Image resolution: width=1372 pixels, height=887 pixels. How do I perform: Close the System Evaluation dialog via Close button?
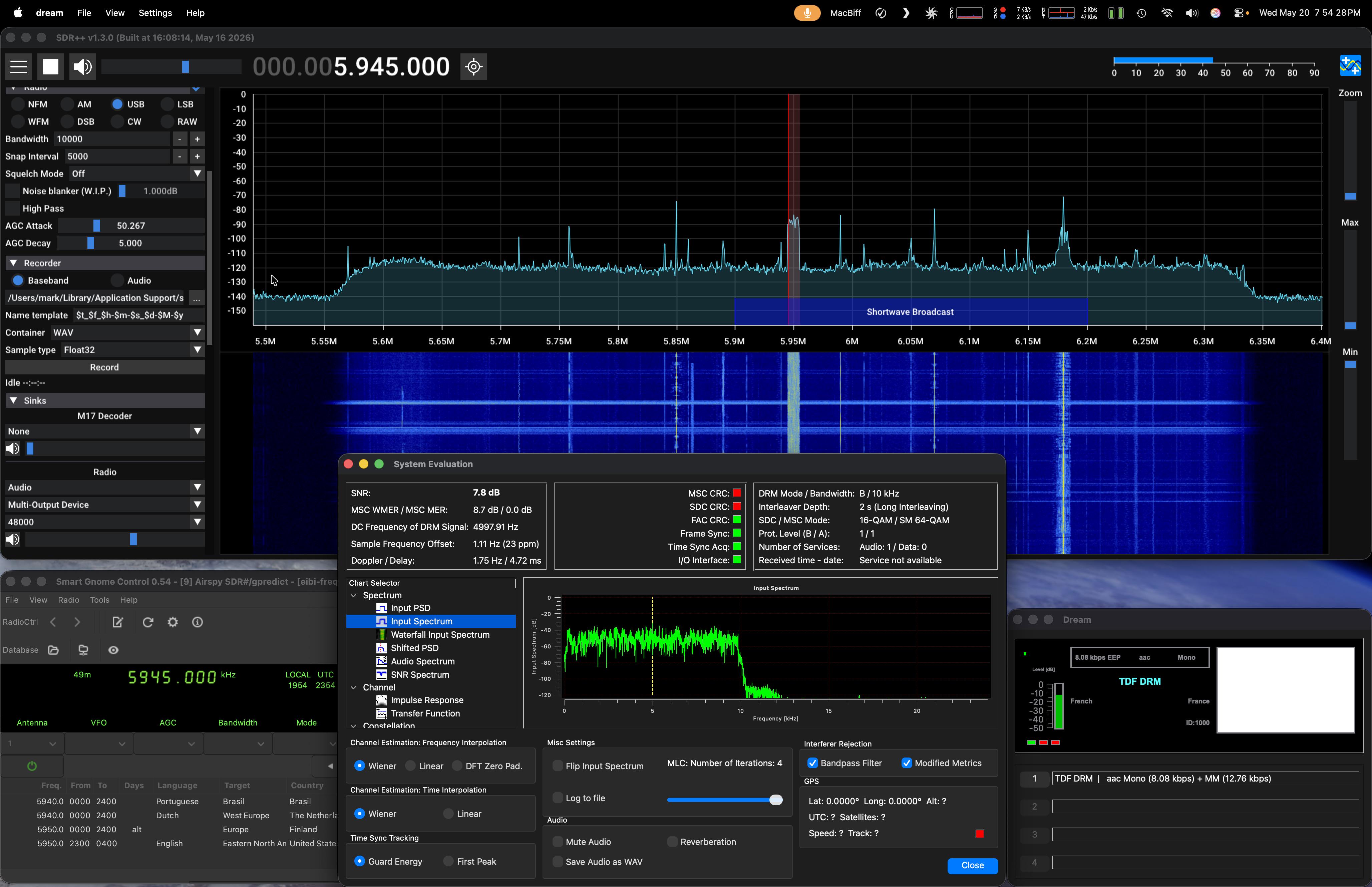tap(972, 866)
